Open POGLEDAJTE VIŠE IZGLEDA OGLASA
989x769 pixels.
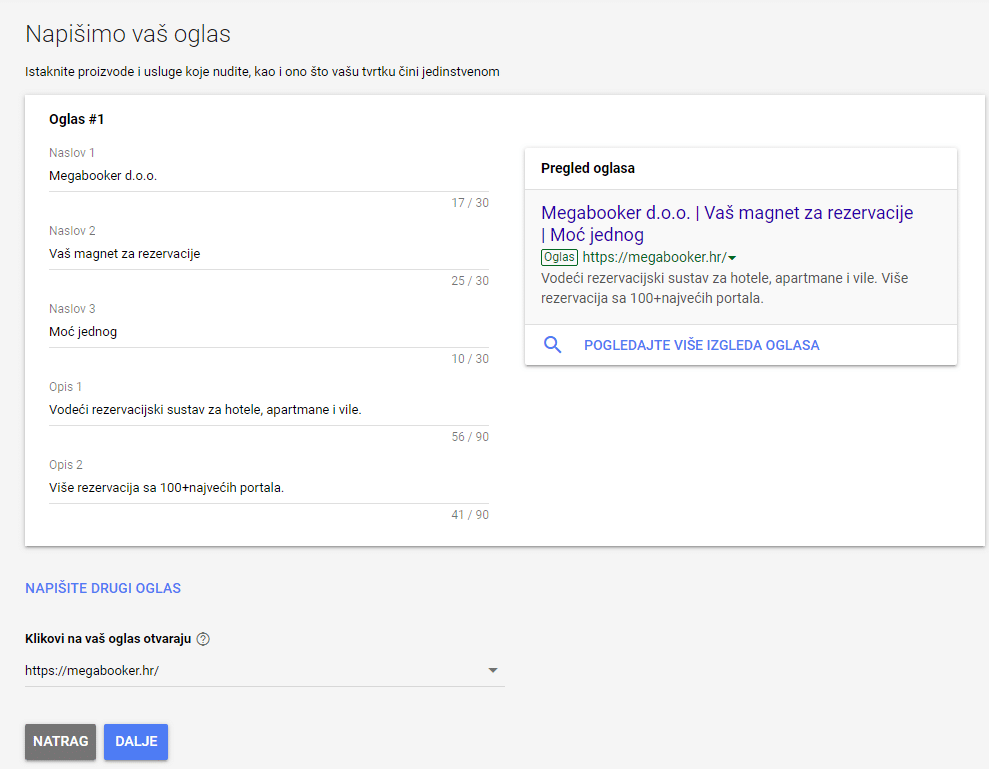(x=701, y=345)
